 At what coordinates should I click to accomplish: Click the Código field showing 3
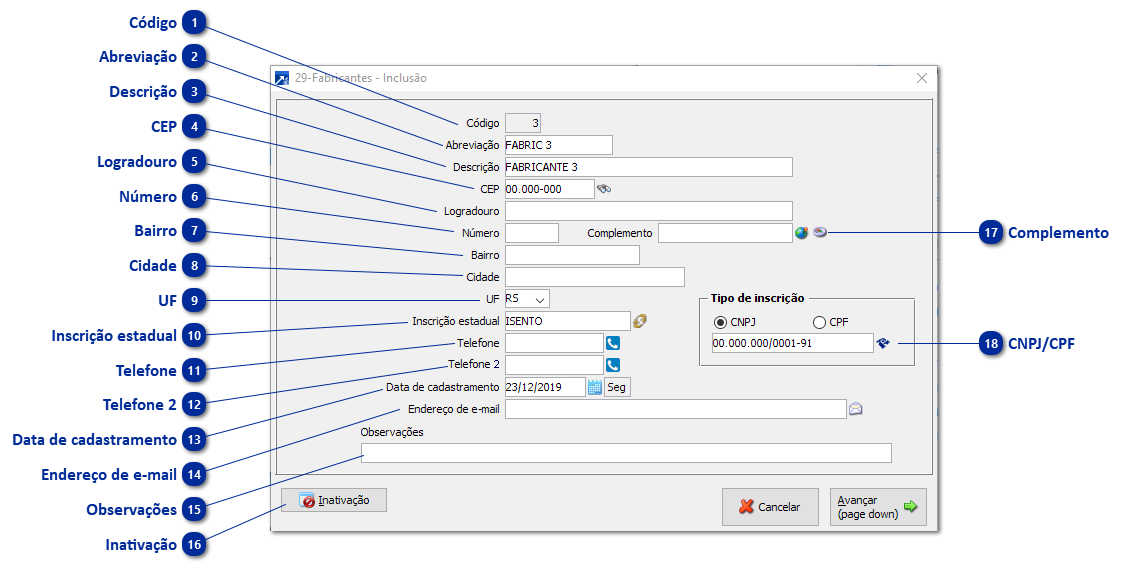pos(523,123)
